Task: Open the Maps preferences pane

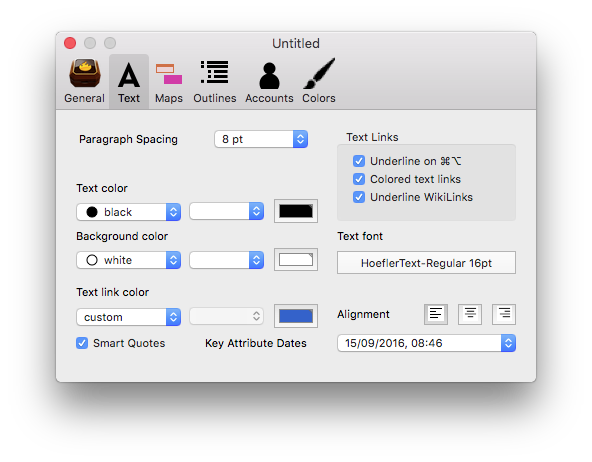Action: click(x=169, y=81)
